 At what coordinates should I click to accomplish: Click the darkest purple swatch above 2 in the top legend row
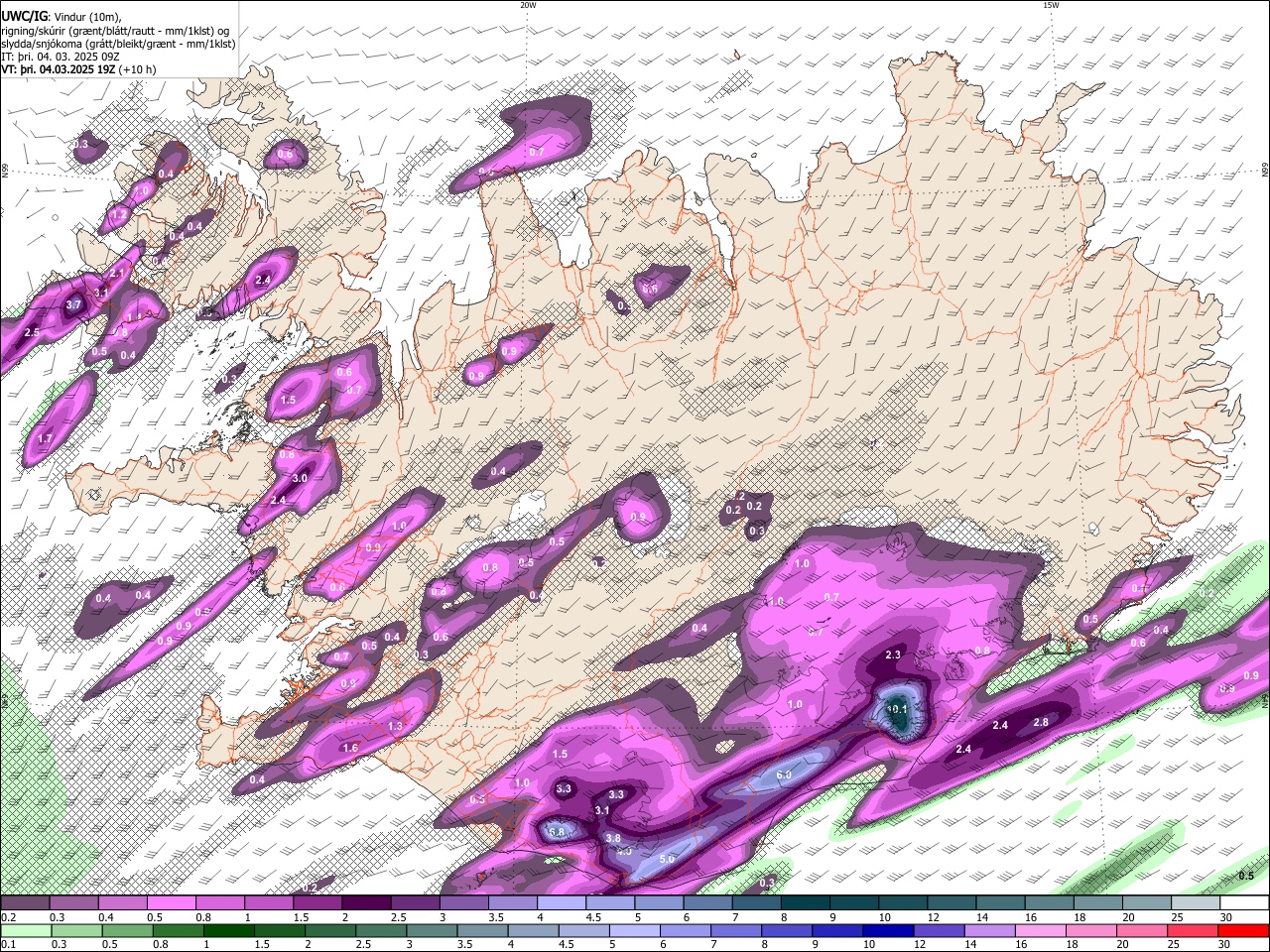tap(366, 903)
